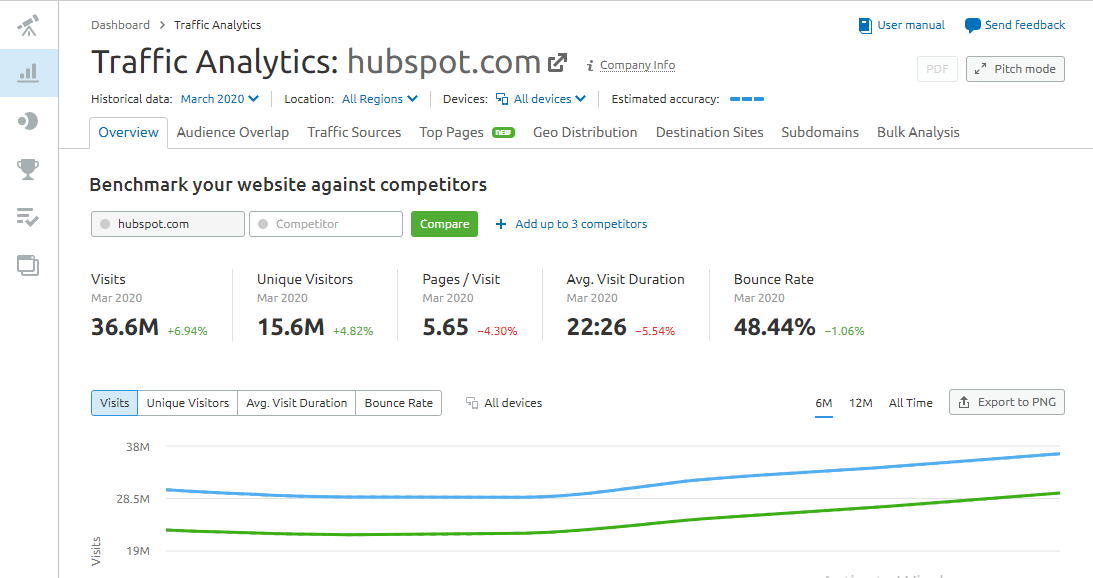
Task: Click the estimated accuracy dashes indicator
Action: pos(747,99)
